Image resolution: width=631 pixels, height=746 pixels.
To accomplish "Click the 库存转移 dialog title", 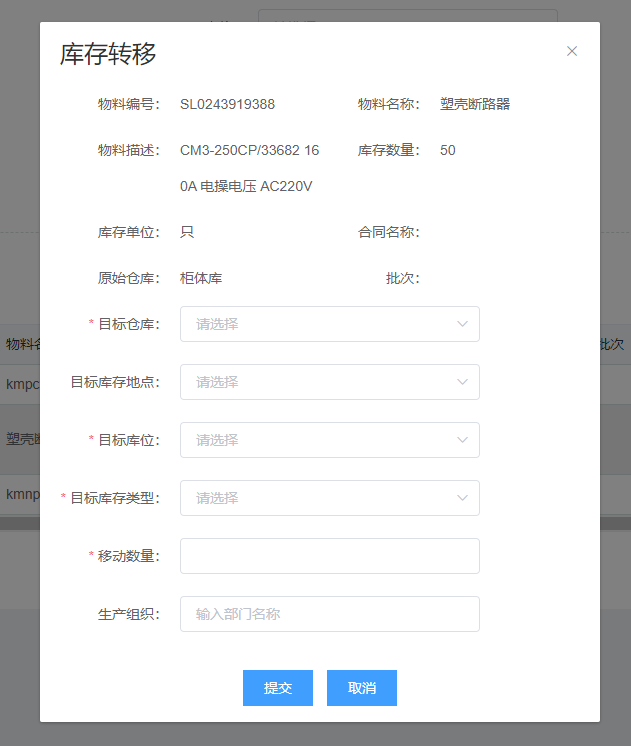I will [108, 54].
